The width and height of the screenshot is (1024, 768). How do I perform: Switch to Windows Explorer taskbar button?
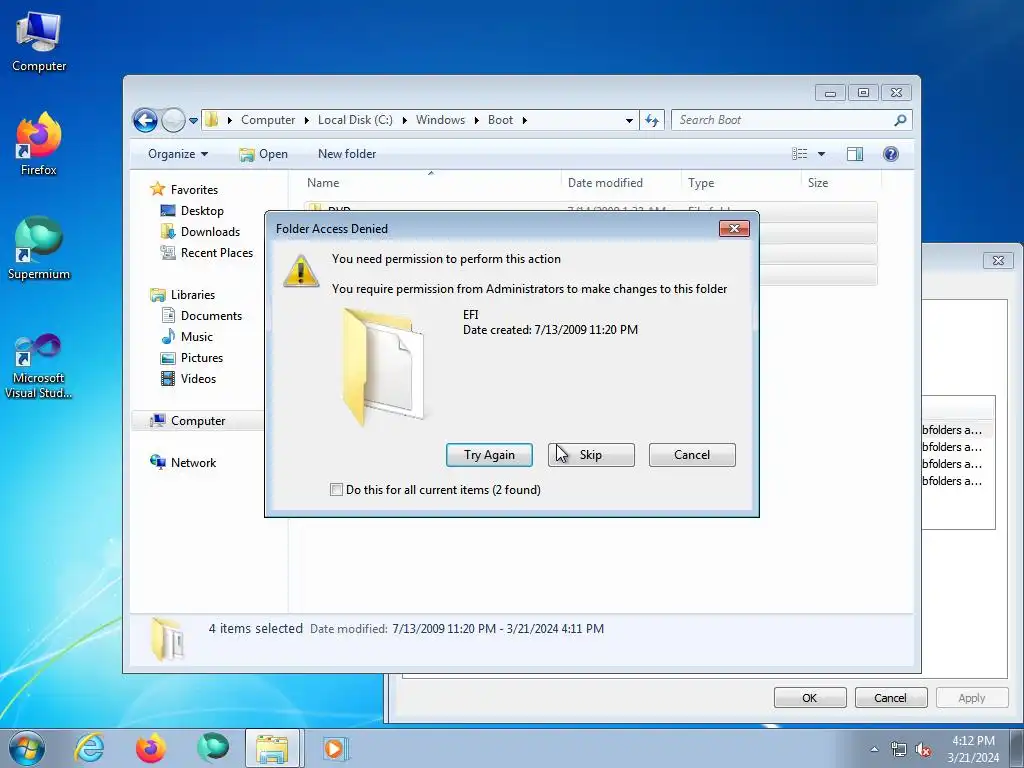point(272,748)
